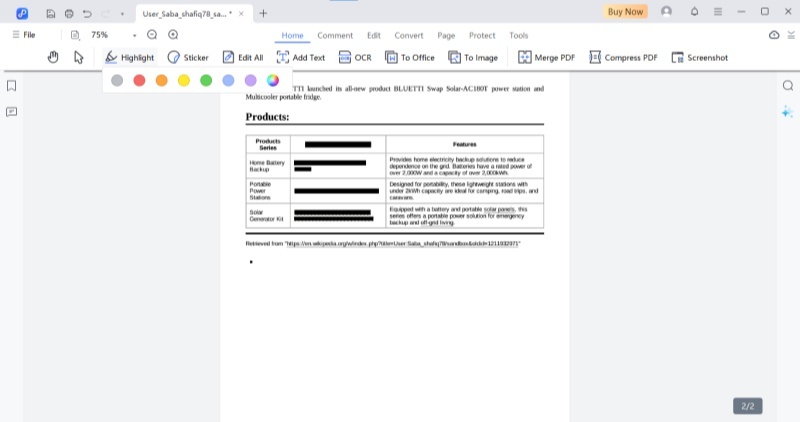Click the solar panels underlined text

click(x=499, y=209)
